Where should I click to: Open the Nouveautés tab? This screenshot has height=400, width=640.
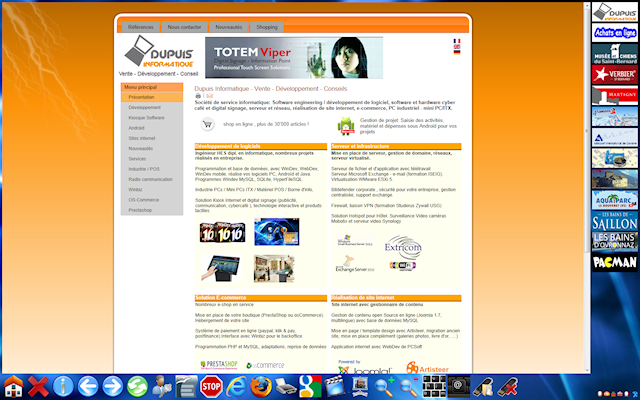229,27
